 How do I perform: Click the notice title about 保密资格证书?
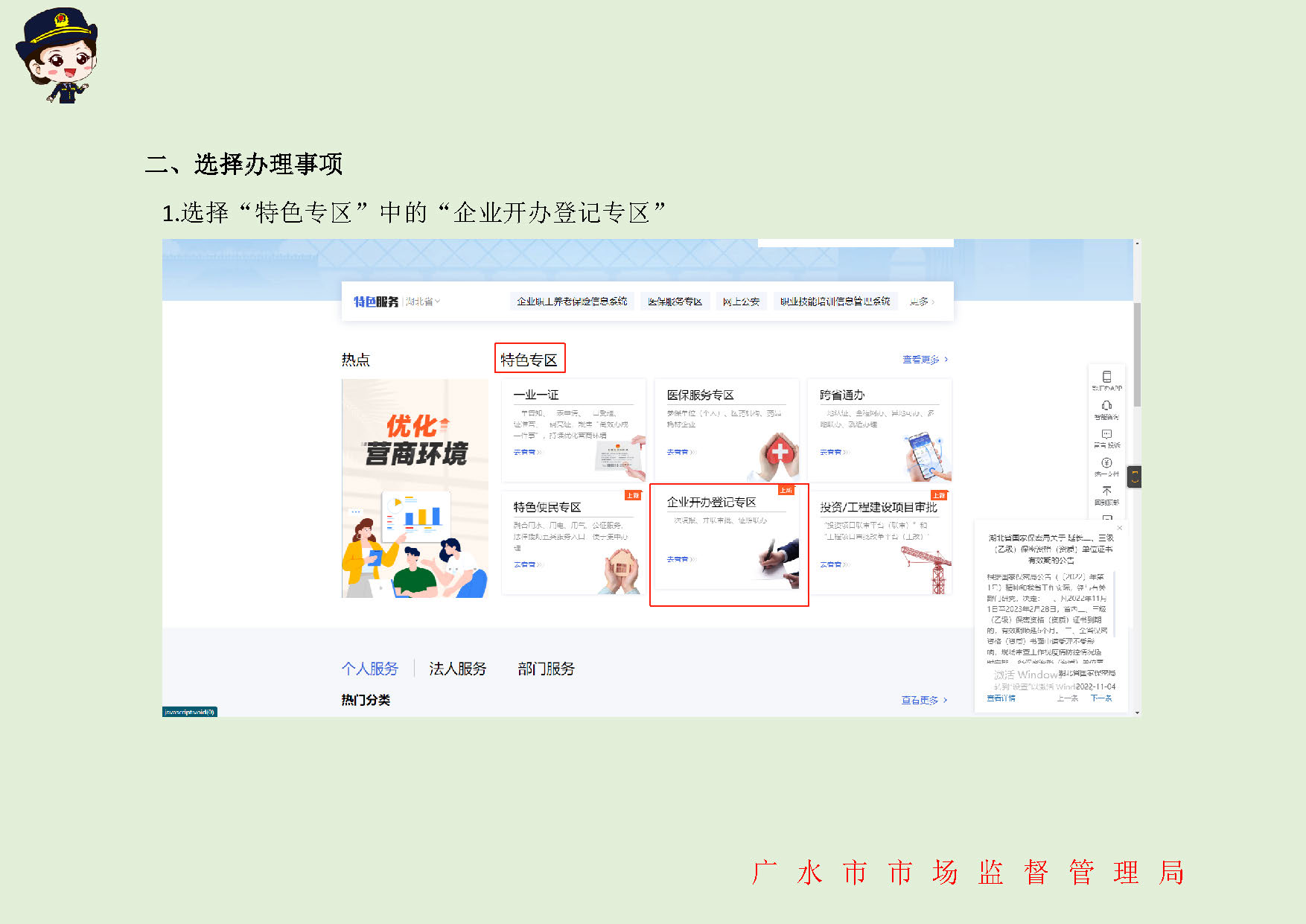[x=1051, y=549]
